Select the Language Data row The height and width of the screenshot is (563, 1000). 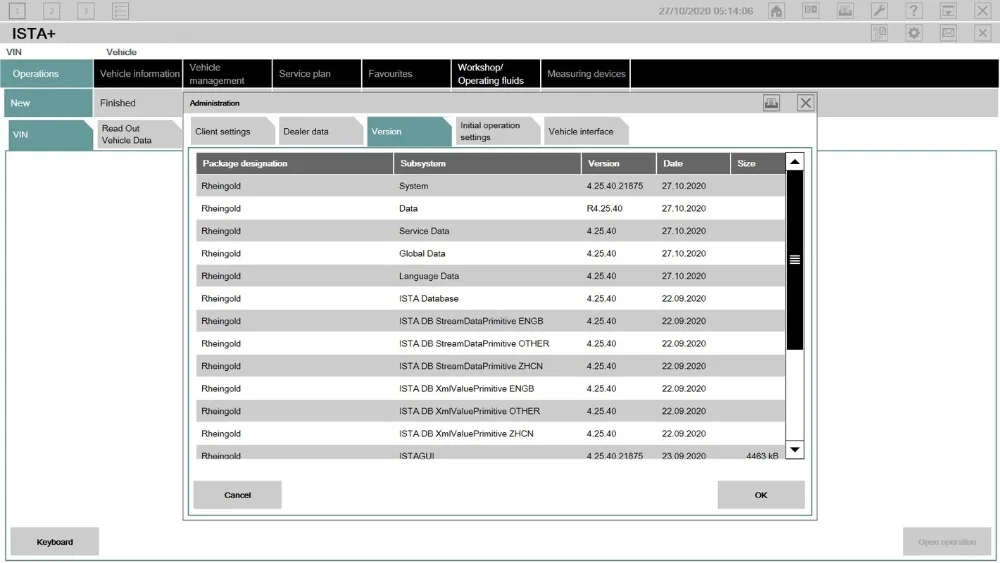(490, 276)
